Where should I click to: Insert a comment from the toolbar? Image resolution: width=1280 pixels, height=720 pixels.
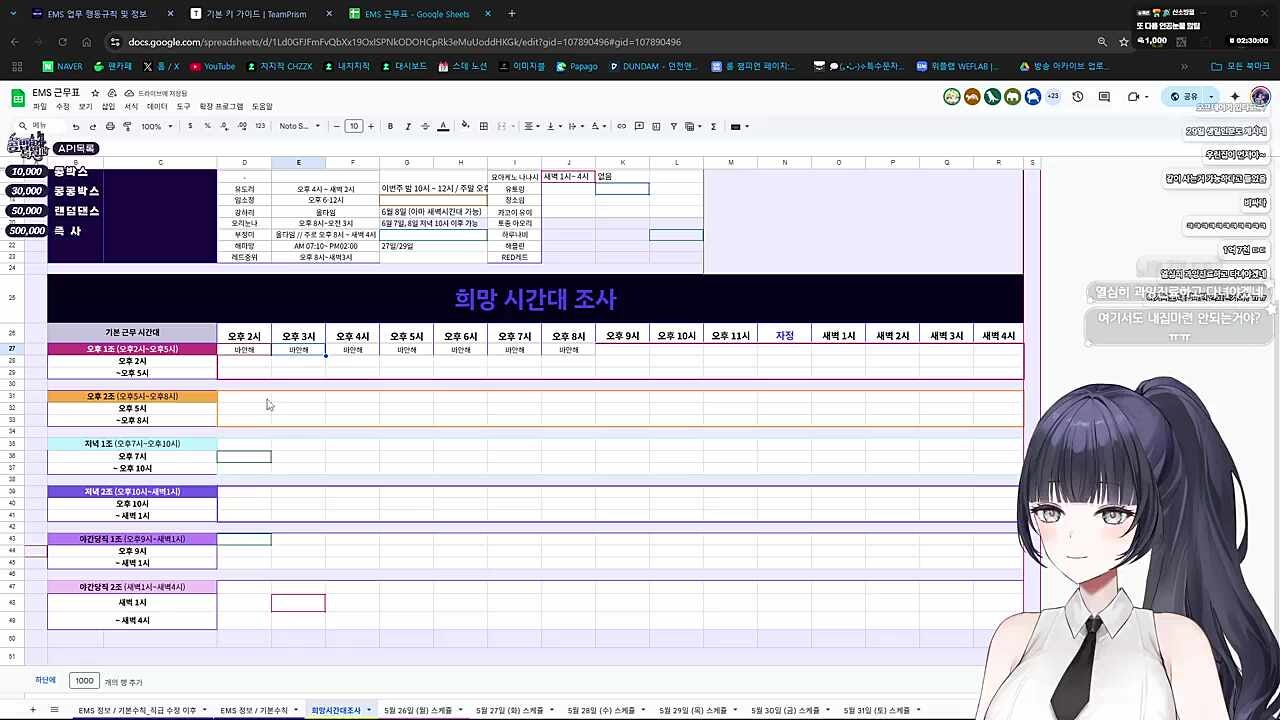(x=639, y=127)
